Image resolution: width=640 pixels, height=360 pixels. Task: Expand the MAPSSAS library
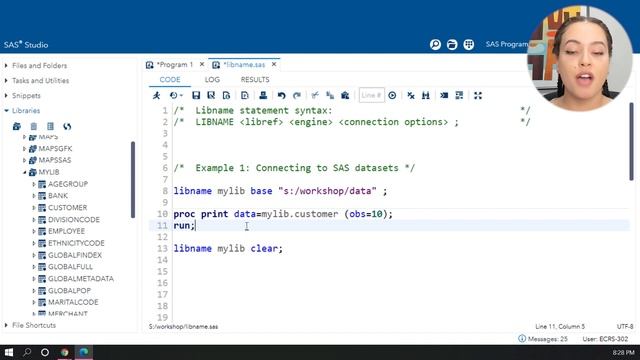(x=24, y=160)
